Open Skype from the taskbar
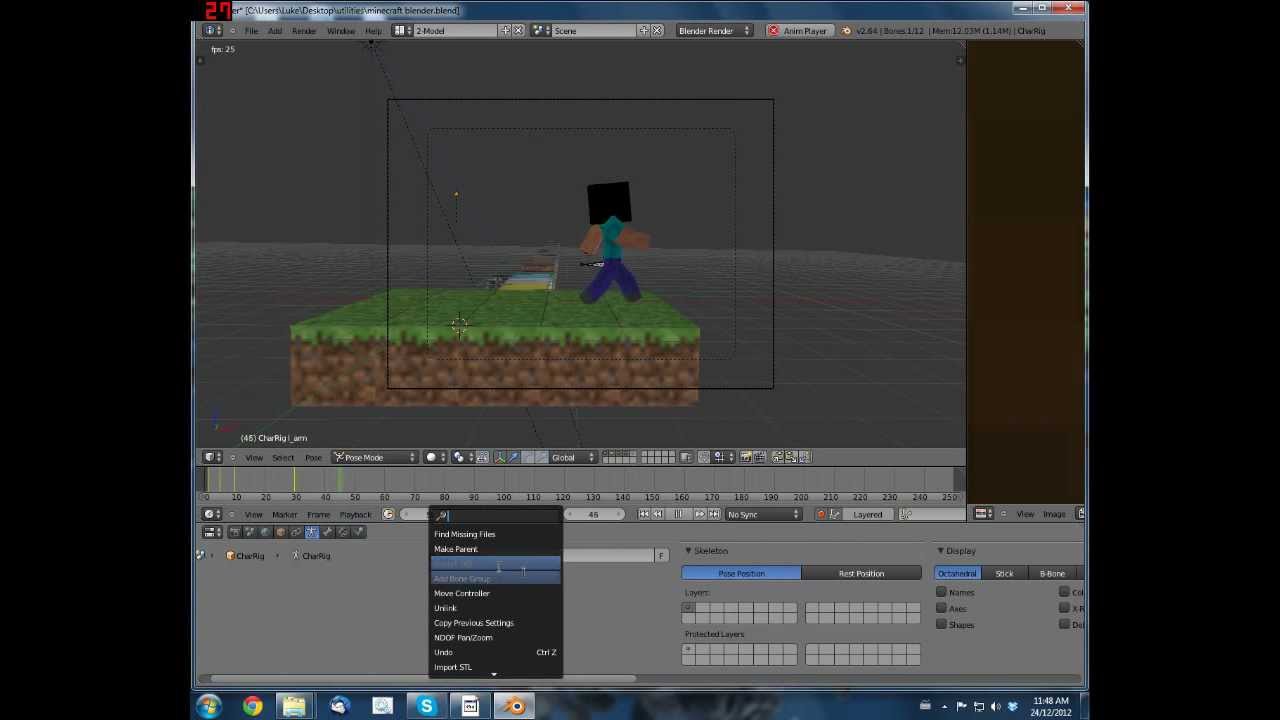This screenshot has width=1280, height=720. coord(426,707)
